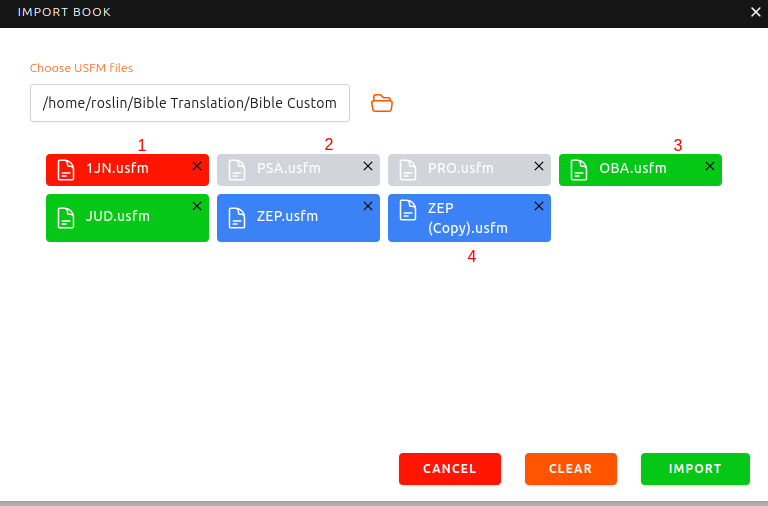Screen dimensions: 768x506
Task: Import the selected USFM books
Action: (695, 468)
